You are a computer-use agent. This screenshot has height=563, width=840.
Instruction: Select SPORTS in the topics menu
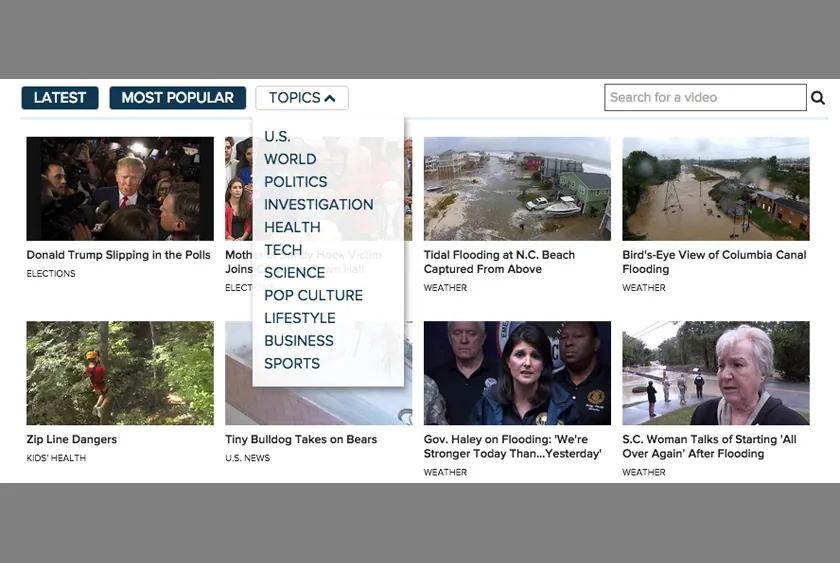(292, 363)
